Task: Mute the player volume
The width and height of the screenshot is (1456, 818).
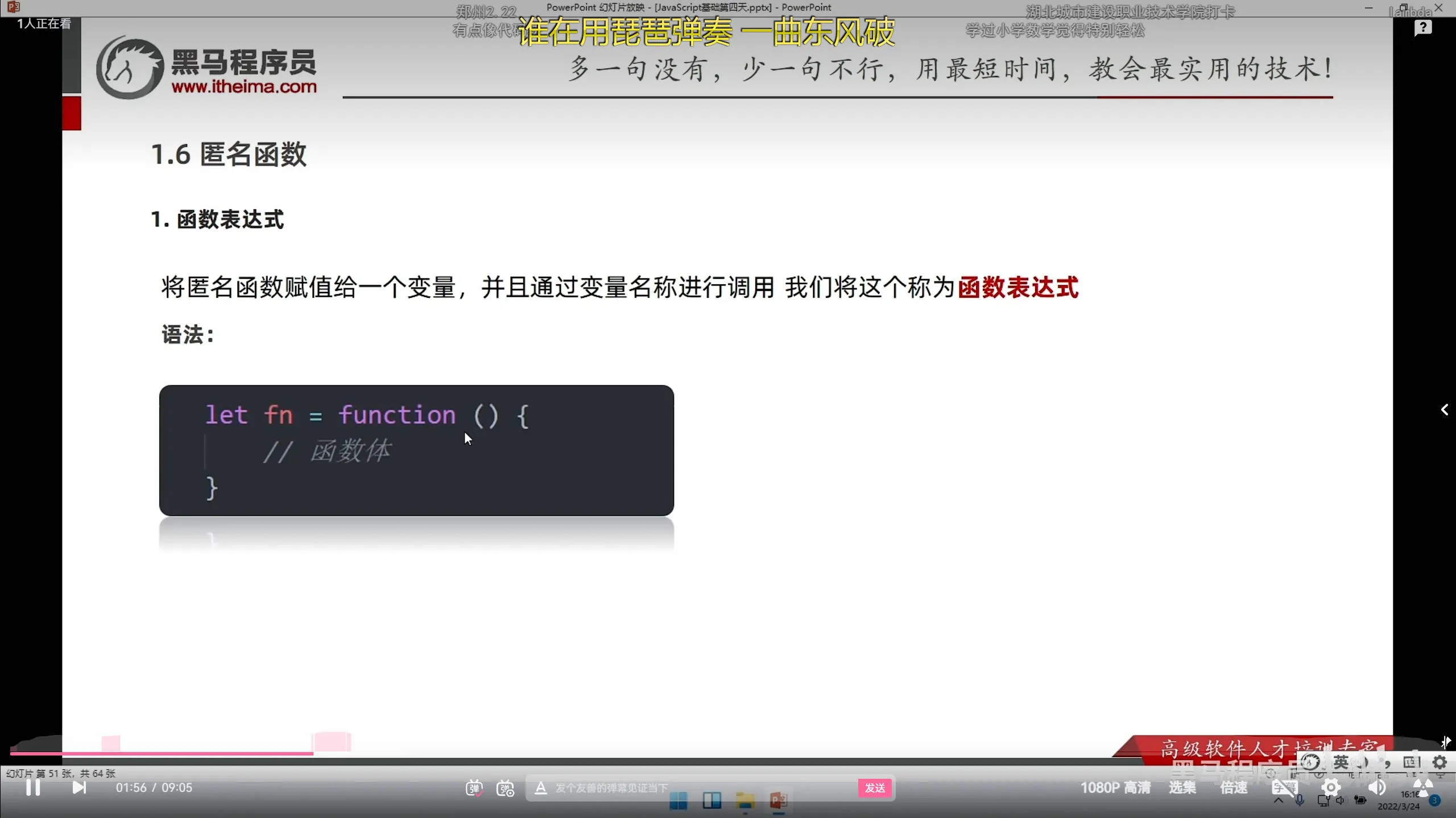Action: click(x=1377, y=787)
